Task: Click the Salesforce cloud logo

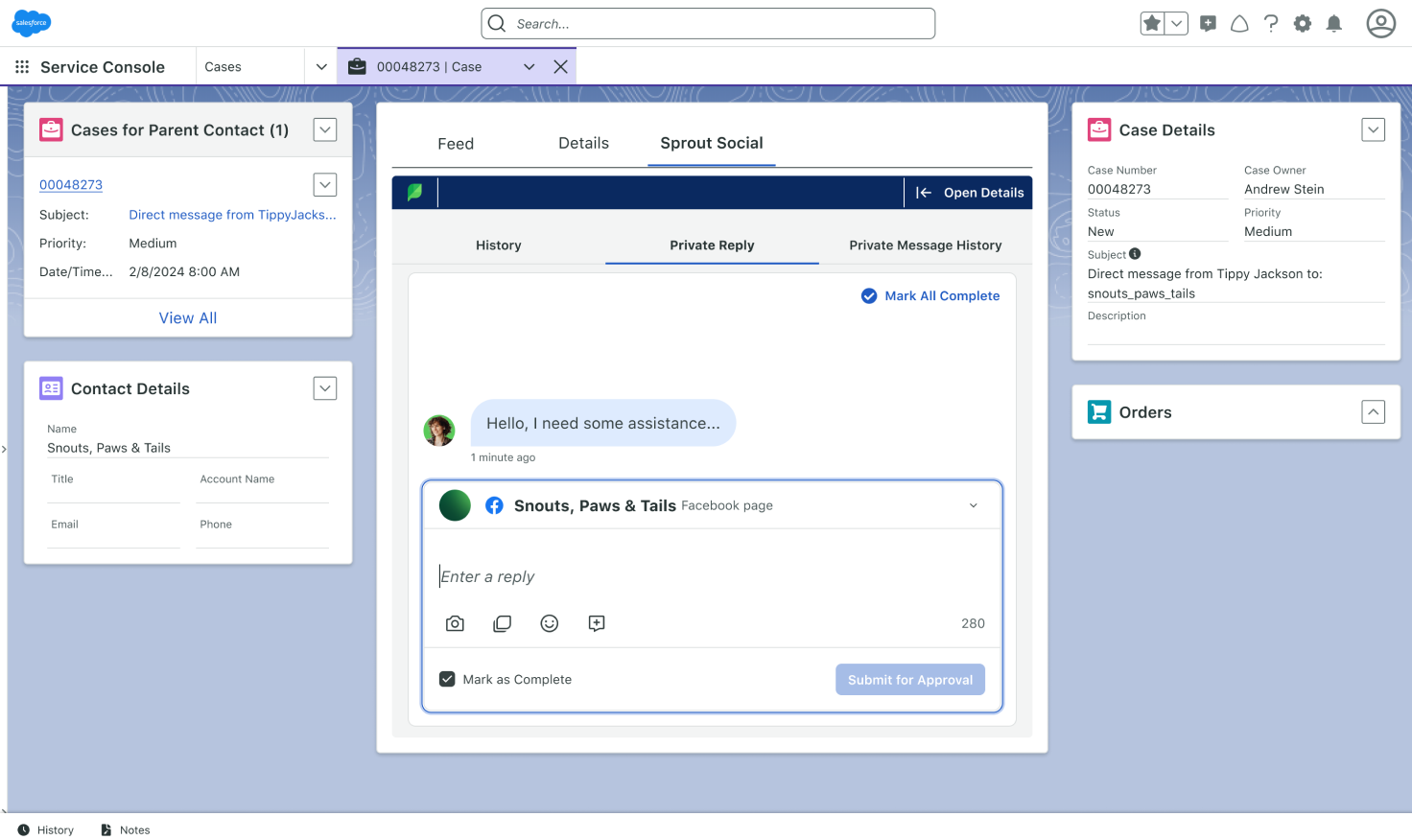Action: tap(32, 23)
